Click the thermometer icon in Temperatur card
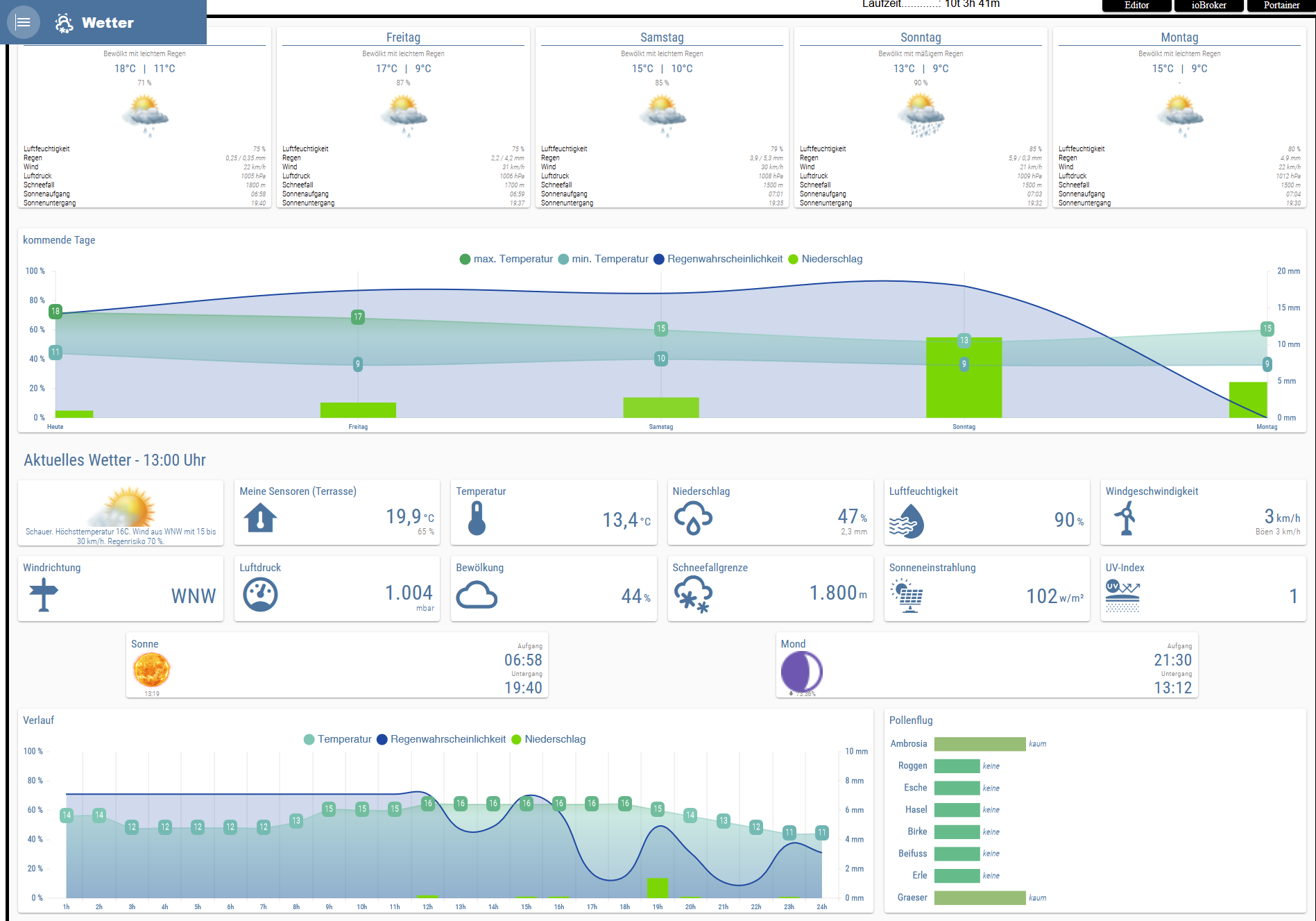This screenshot has height=921, width=1316. point(477,518)
